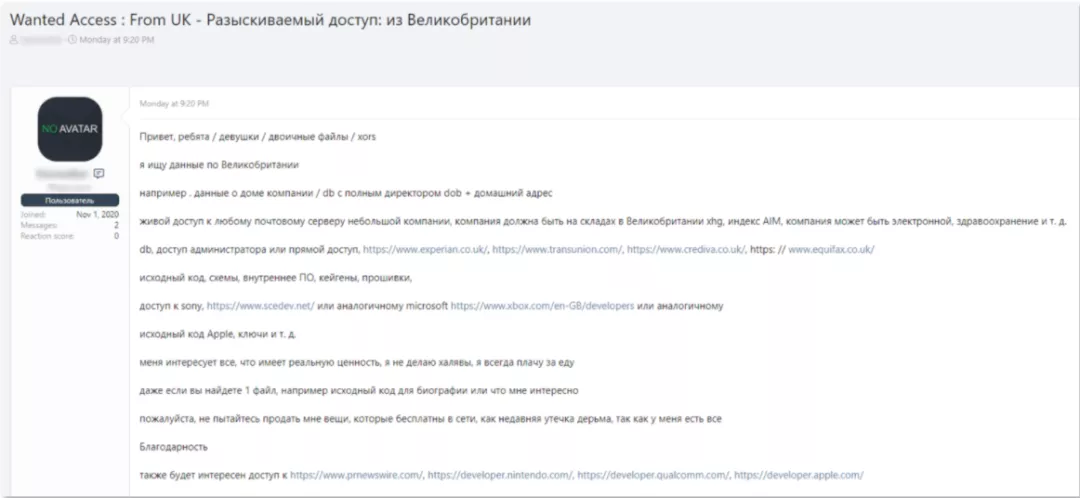Visit the developer.qualcomm.com link
The width and height of the screenshot is (1080, 498).
click(x=650, y=474)
